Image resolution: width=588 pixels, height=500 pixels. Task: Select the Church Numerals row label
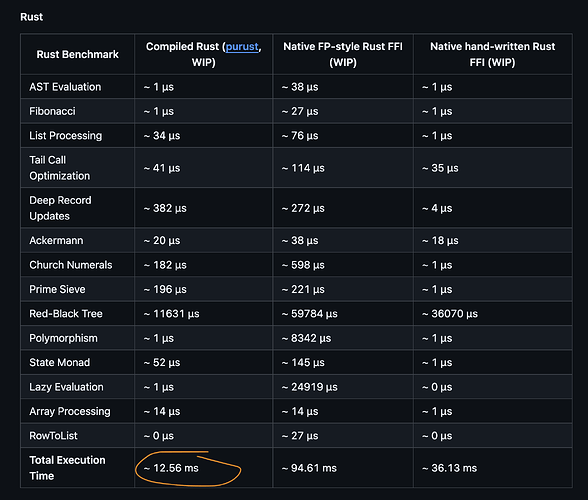pos(70,265)
